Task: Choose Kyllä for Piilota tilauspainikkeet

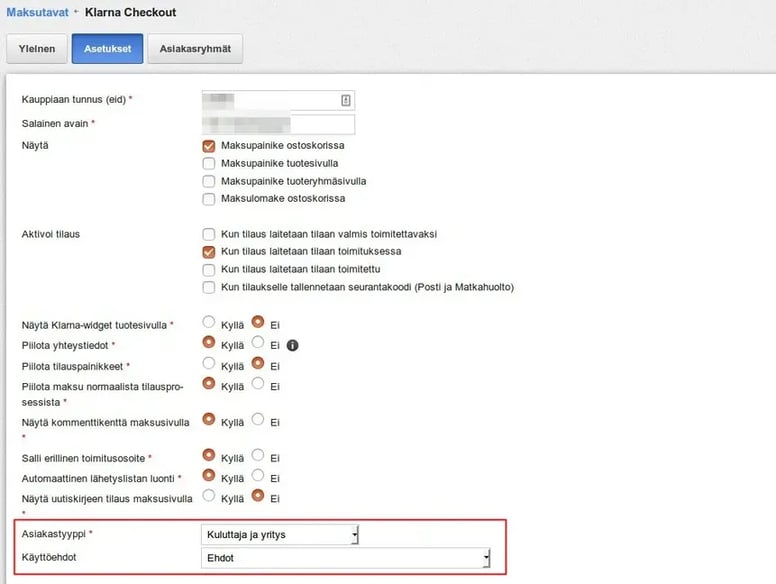Action: click(209, 363)
